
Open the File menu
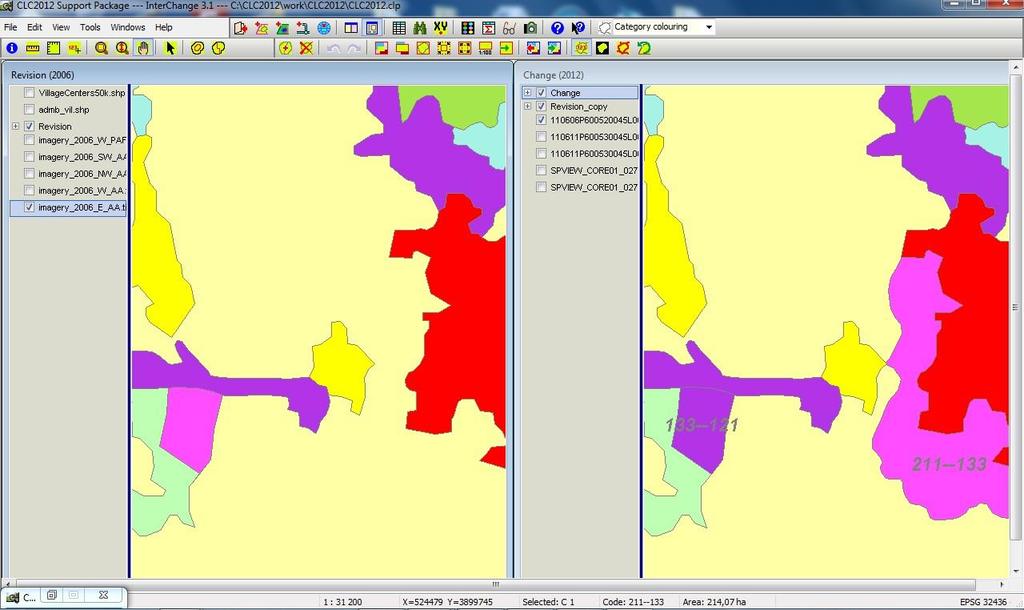tap(10, 27)
